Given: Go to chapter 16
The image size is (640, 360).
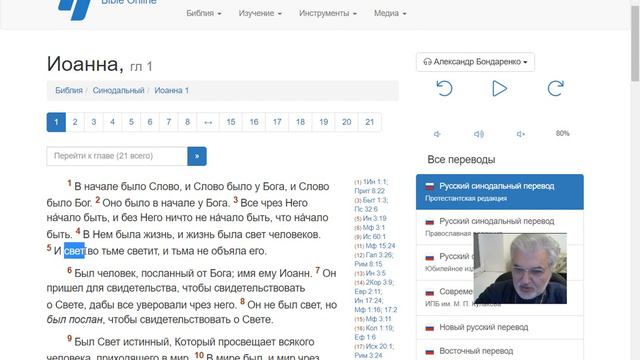Looking at the screenshot, I should click(254, 122).
